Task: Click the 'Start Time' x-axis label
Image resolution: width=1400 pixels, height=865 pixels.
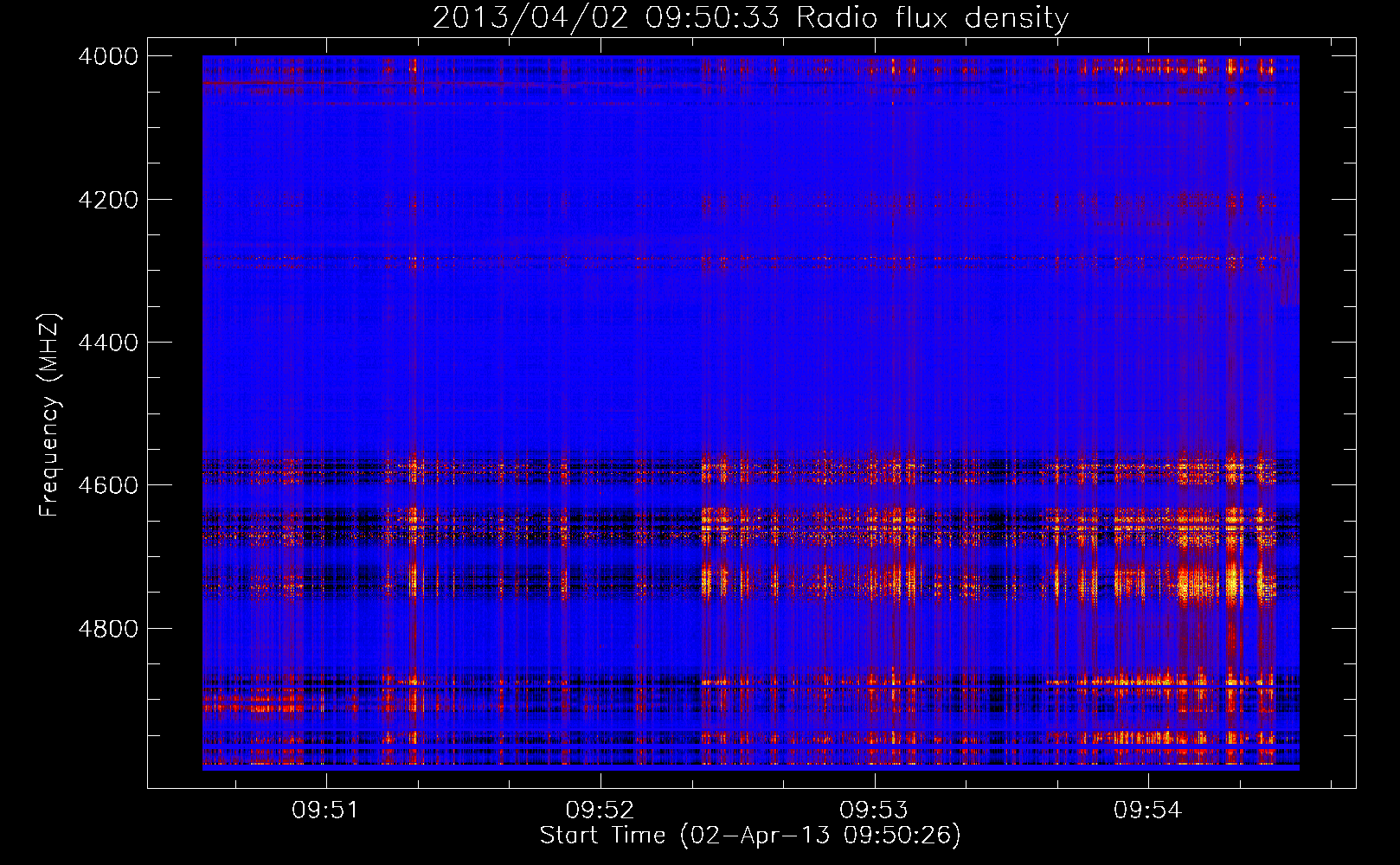Action: pos(750,835)
